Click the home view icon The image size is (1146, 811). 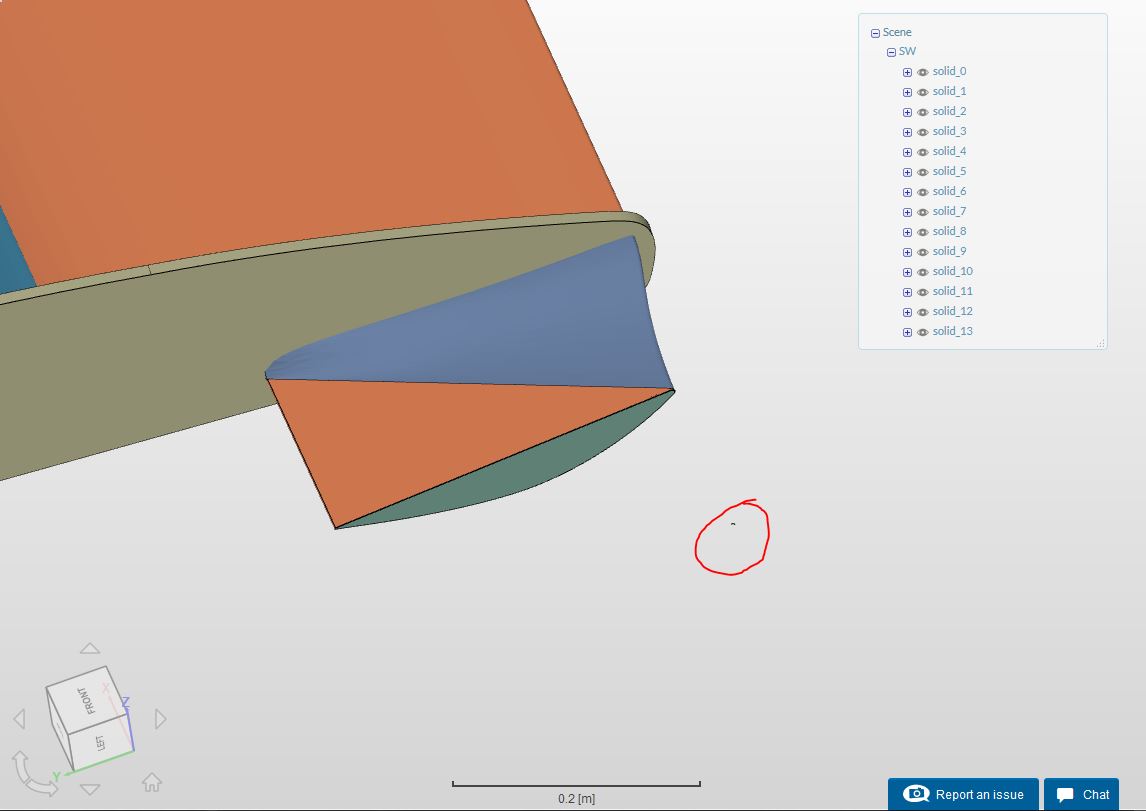pos(152,783)
